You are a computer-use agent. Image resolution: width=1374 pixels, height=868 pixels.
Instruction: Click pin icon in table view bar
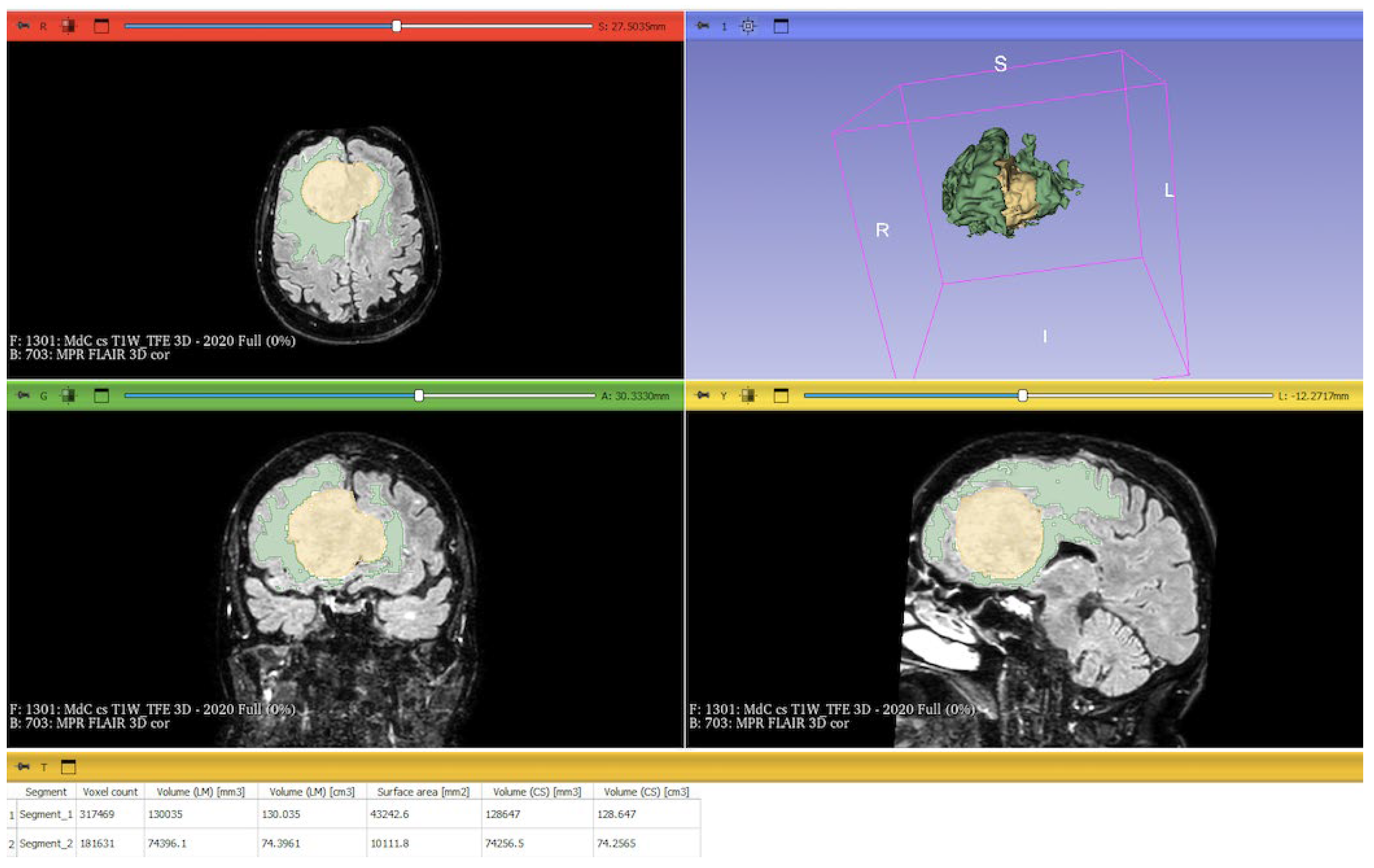[x=23, y=766]
